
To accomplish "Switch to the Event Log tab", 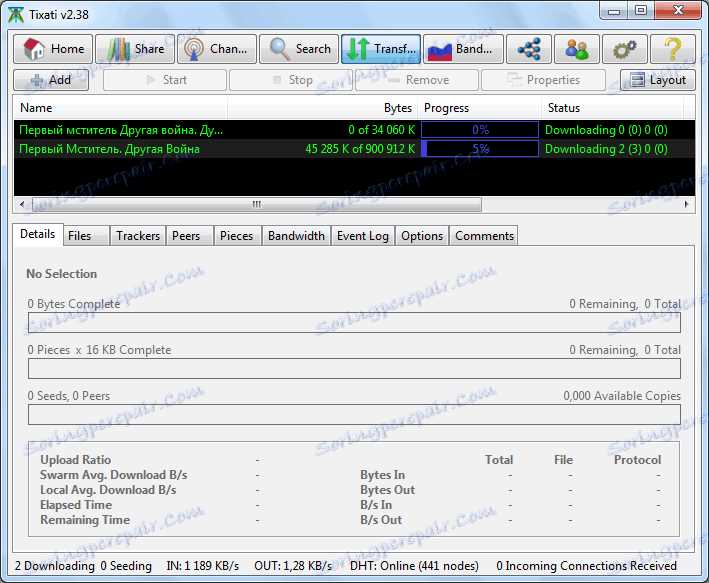I will tap(363, 236).
